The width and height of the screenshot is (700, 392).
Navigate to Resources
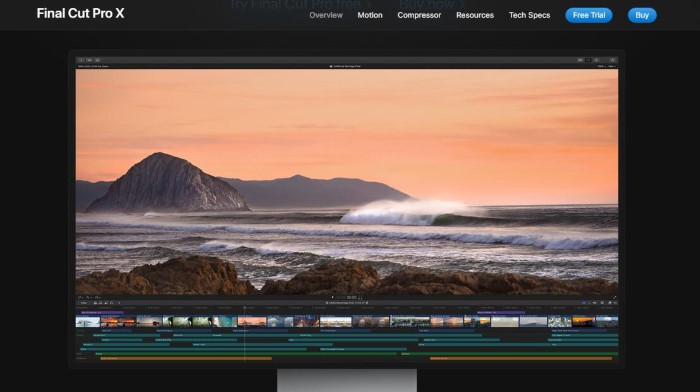click(475, 15)
